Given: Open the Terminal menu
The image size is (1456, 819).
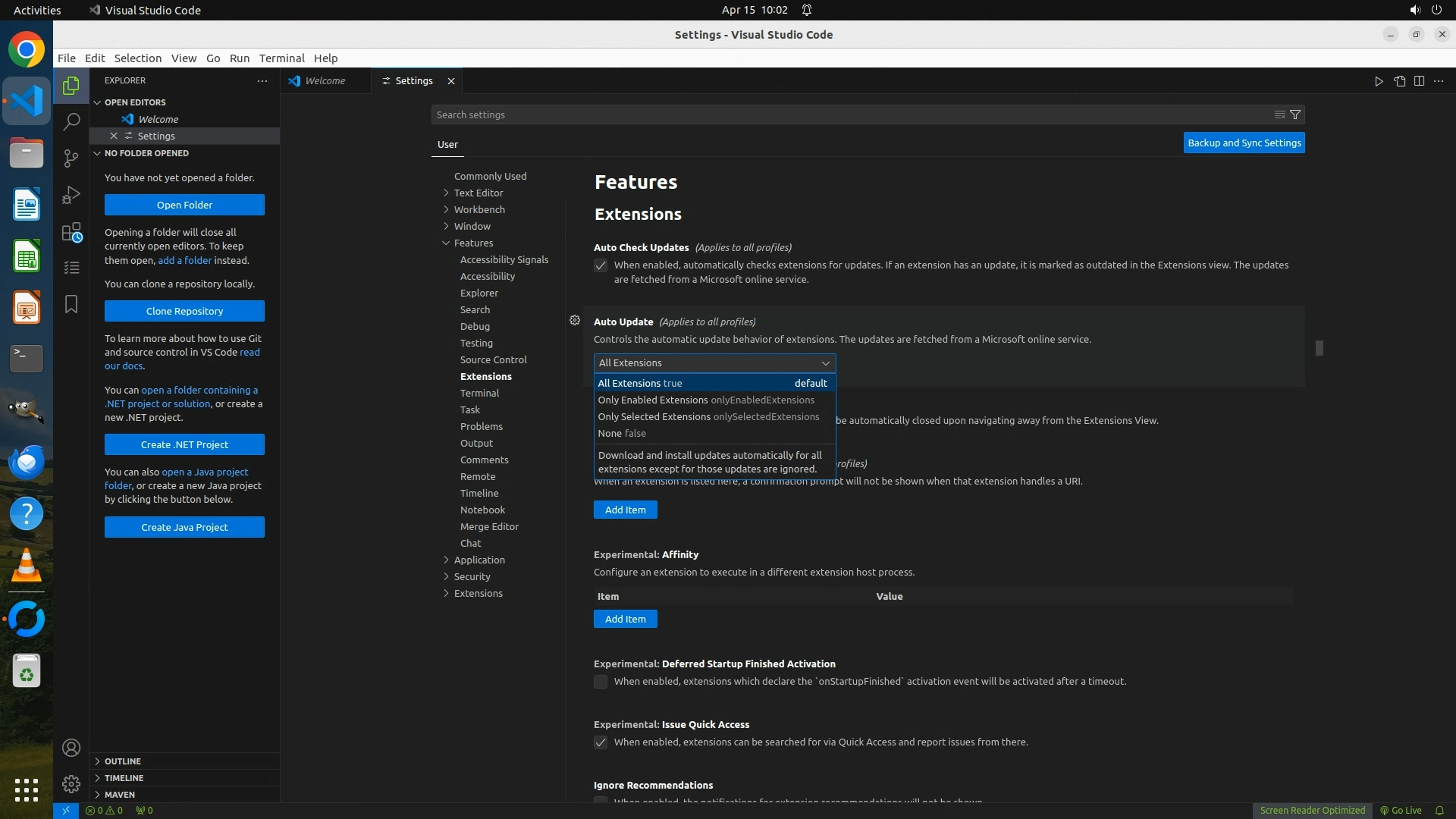Looking at the screenshot, I should pos(281,58).
